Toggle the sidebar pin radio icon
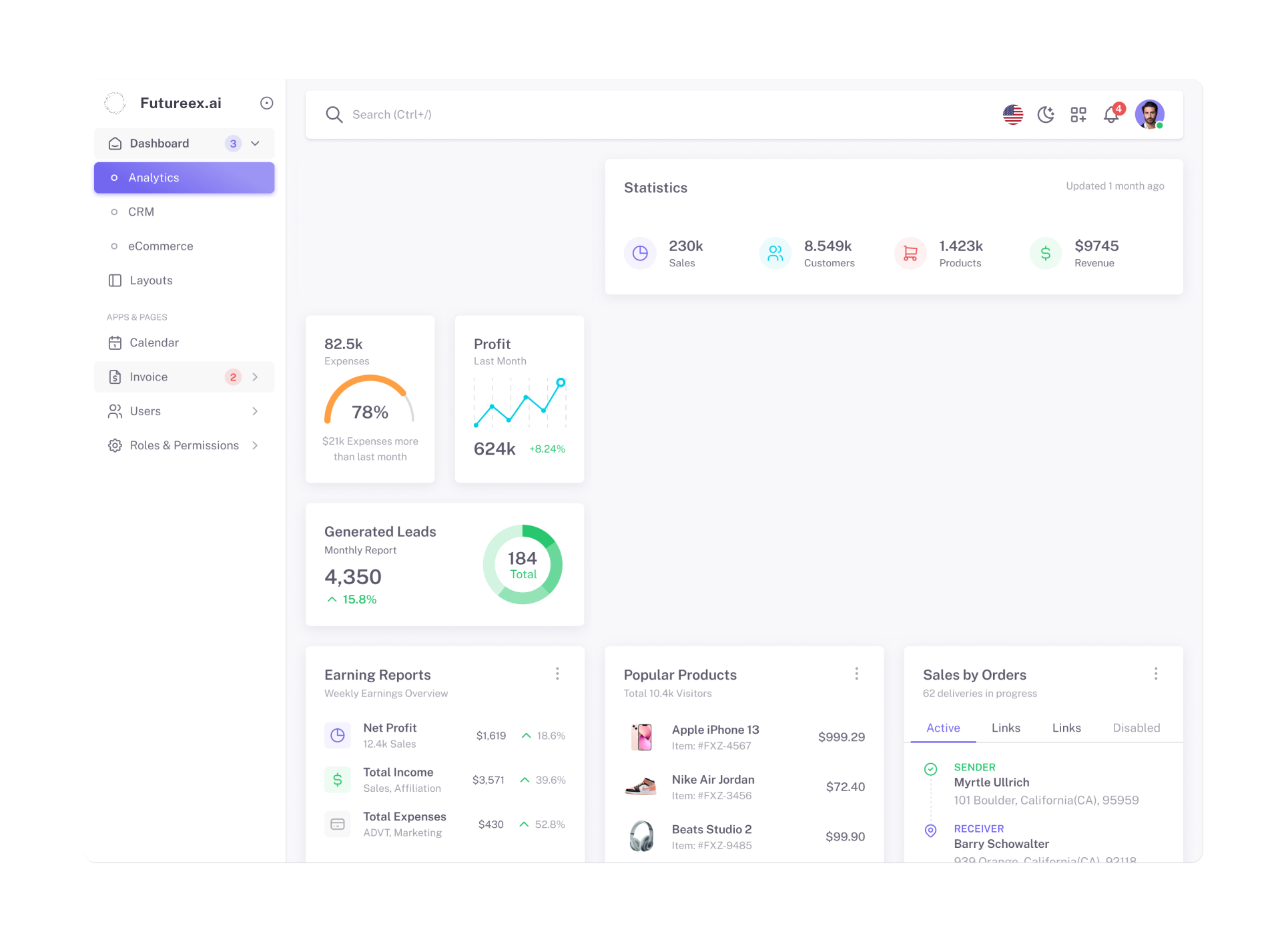1288x942 pixels. (x=266, y=103)
